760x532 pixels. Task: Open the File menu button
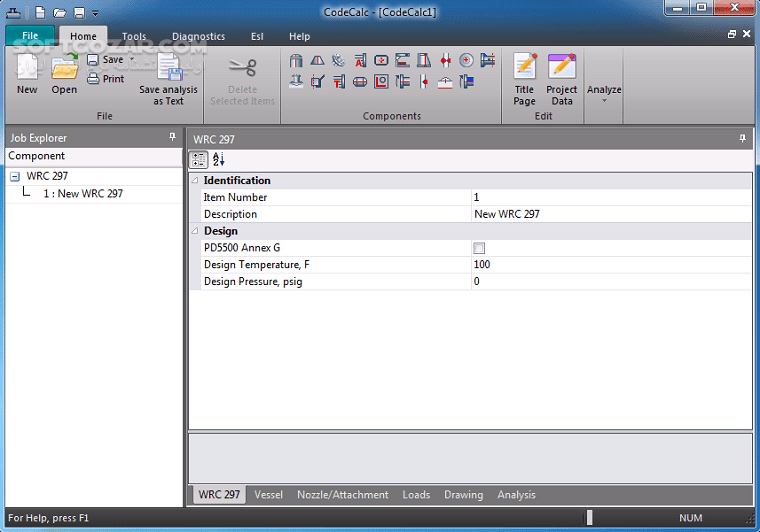point(30,37)
